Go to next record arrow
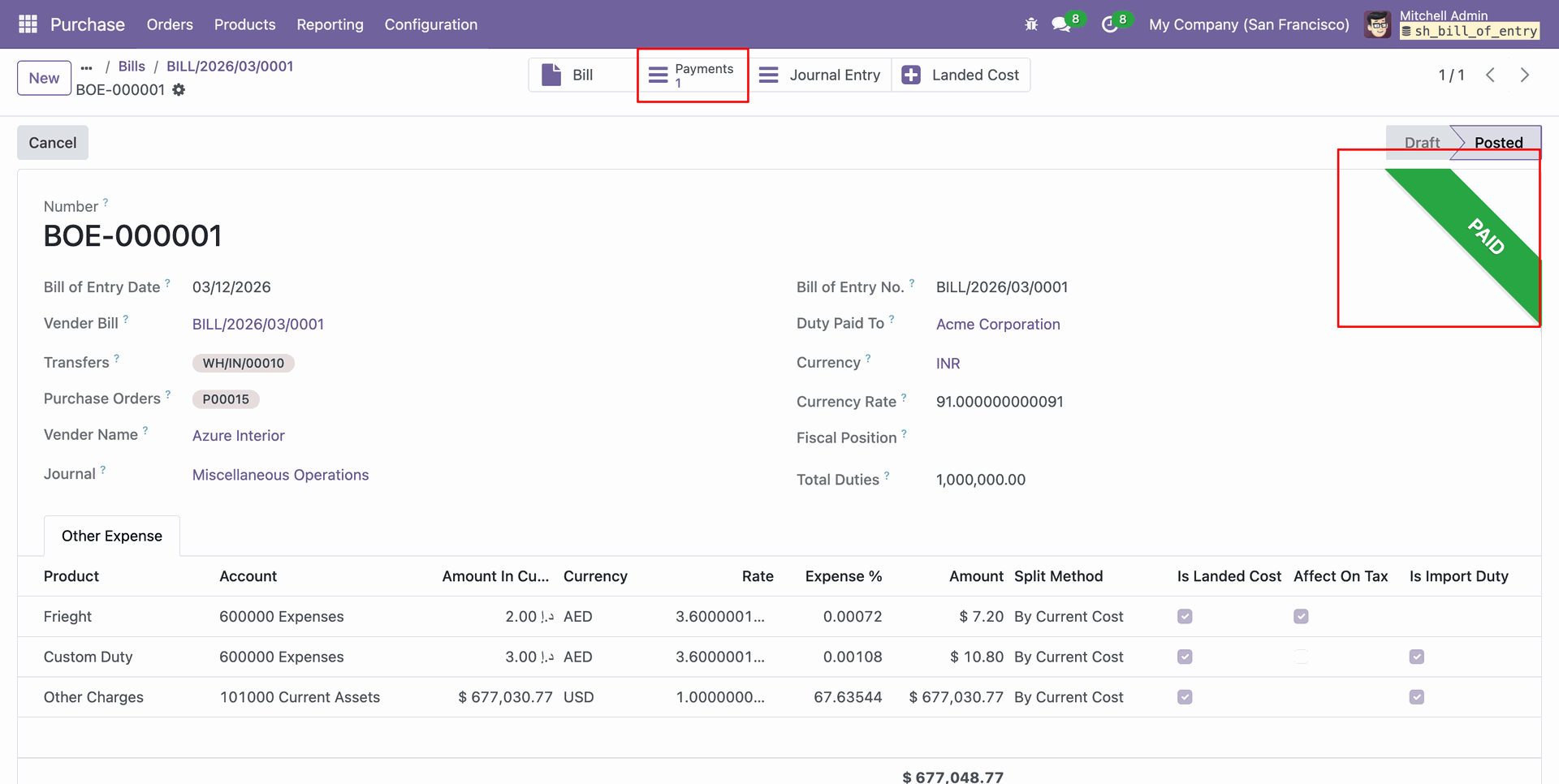The width and height of the screenshot is (1559, 784). click(1524, 75)
